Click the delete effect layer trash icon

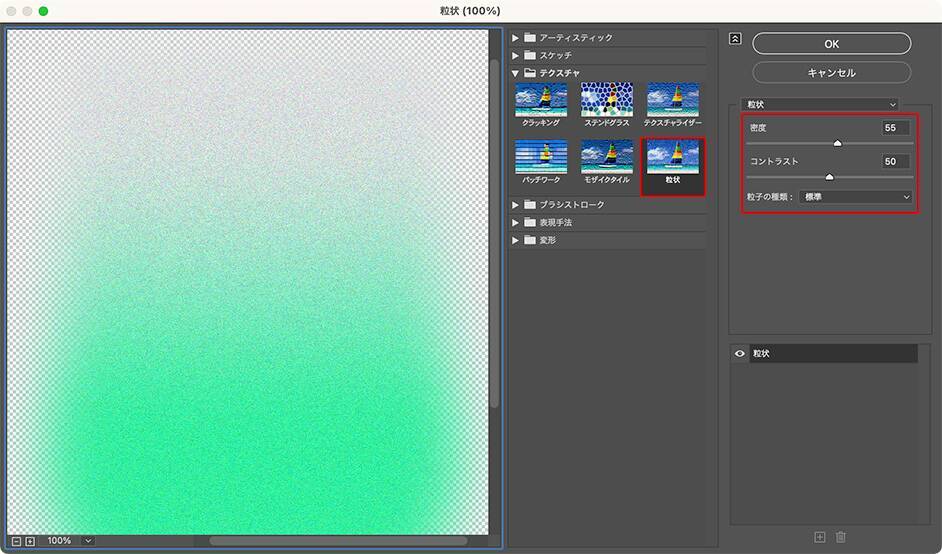[x=840, y=537]
